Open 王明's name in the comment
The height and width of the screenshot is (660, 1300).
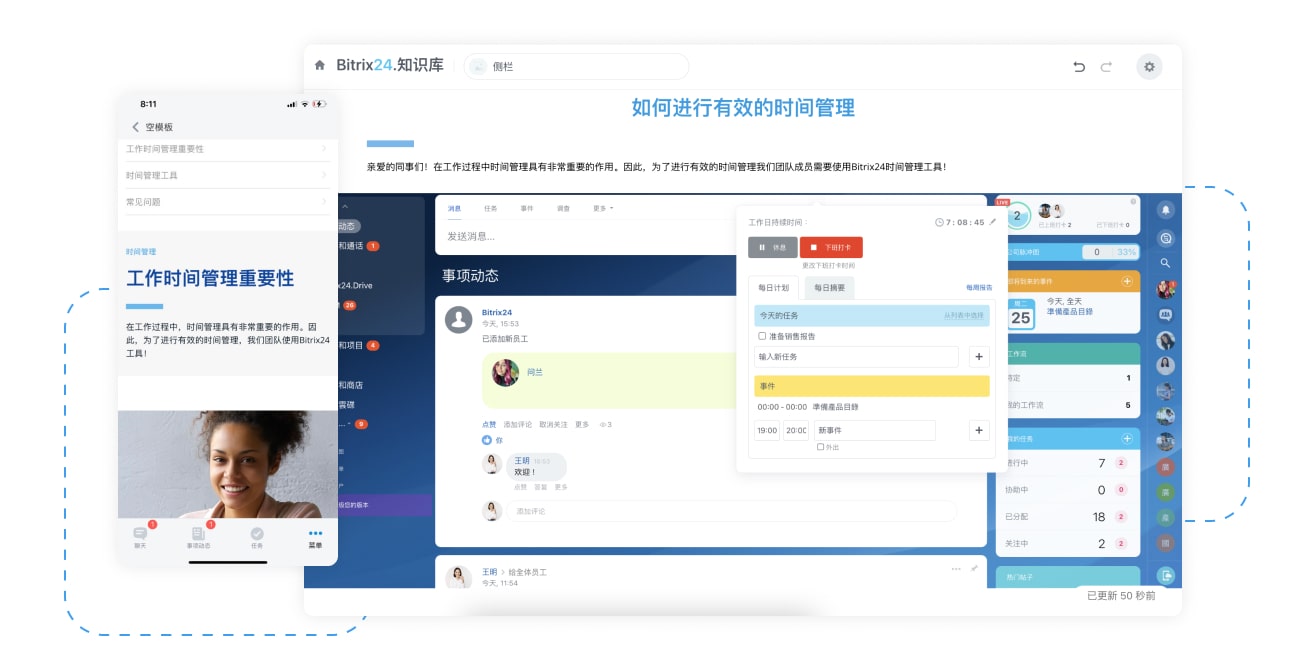coord(522,461)
